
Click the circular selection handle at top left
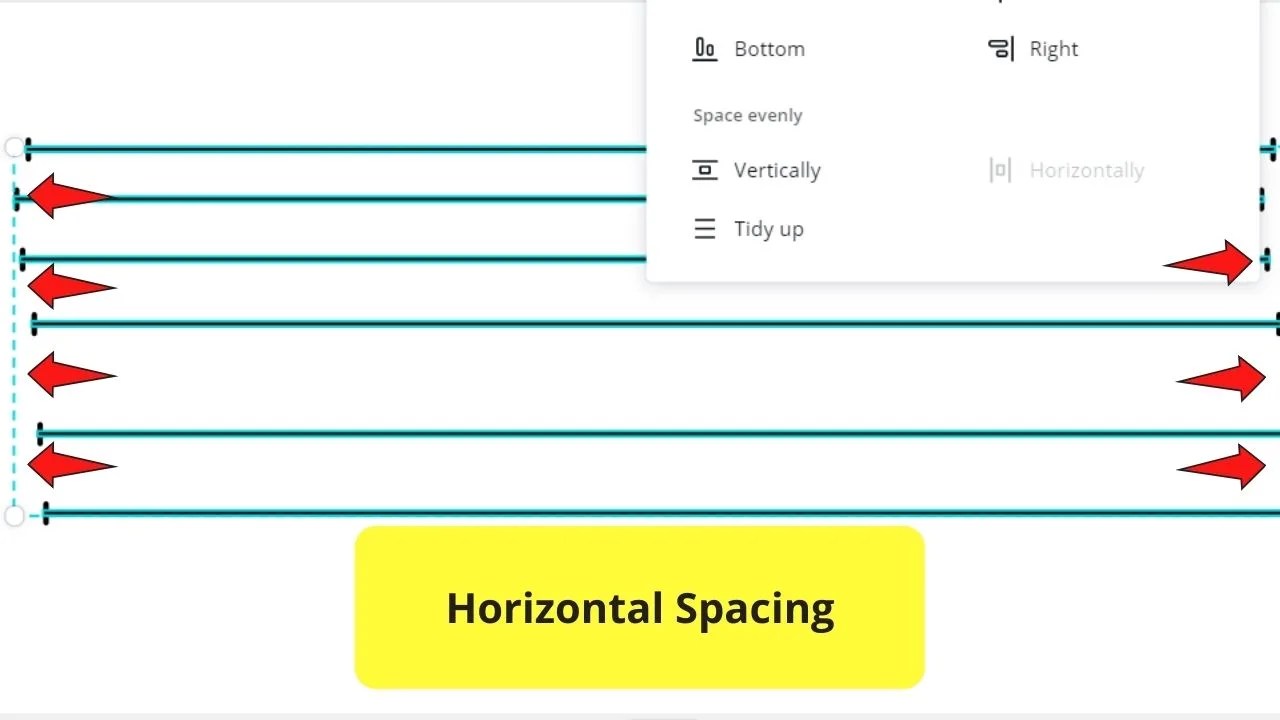pos(14,147)
